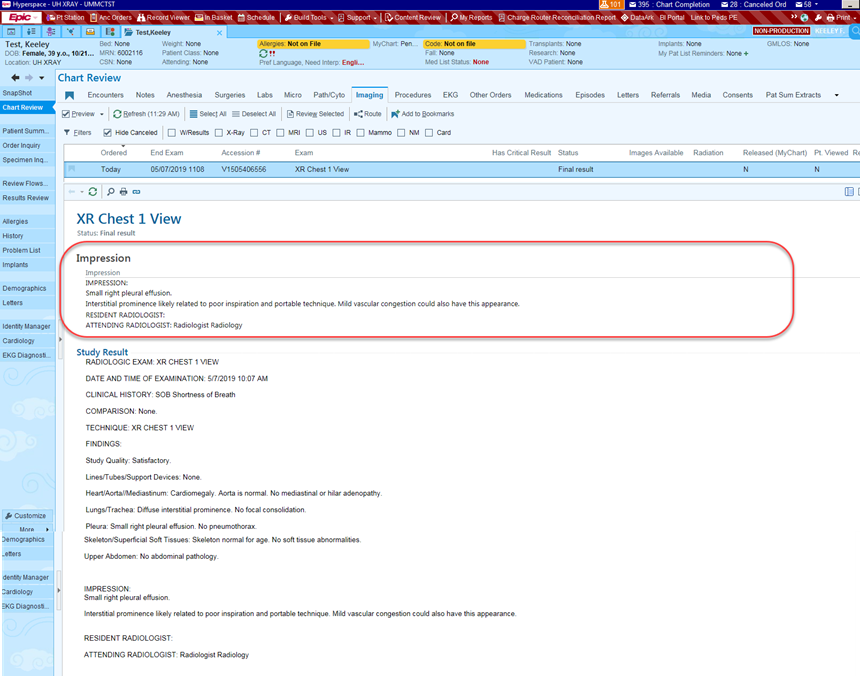
Task: Click Customize in the sidebar
Action: pos(26,516)
